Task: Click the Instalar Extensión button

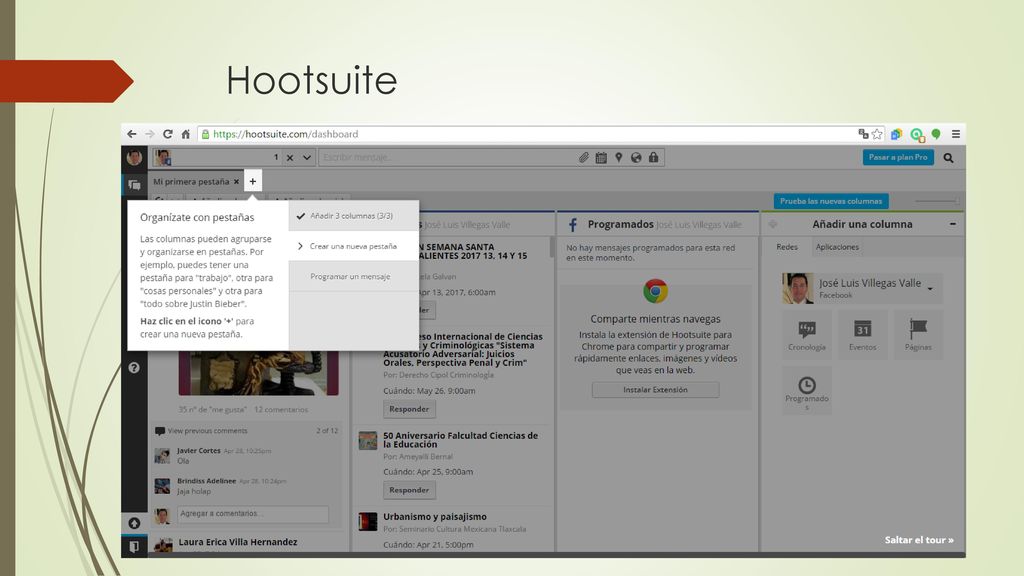Action: point(655,390)
